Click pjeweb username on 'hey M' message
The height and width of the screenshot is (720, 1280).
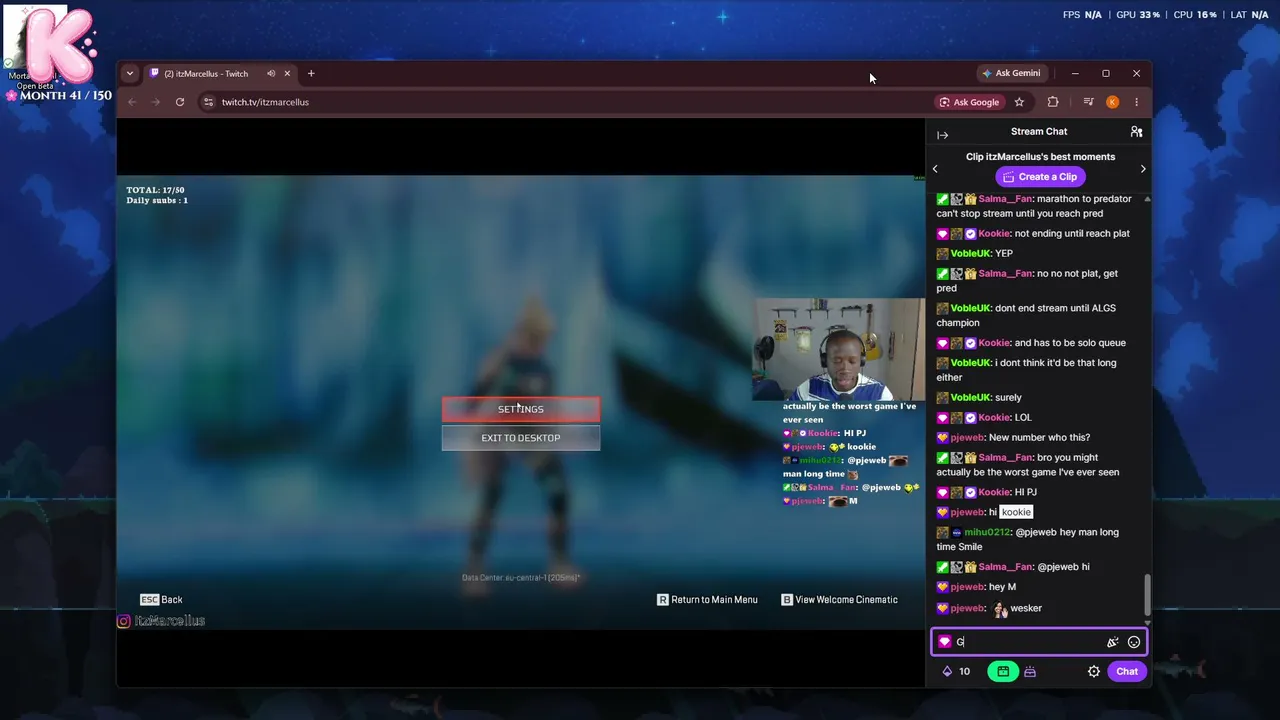pos(967,587)
